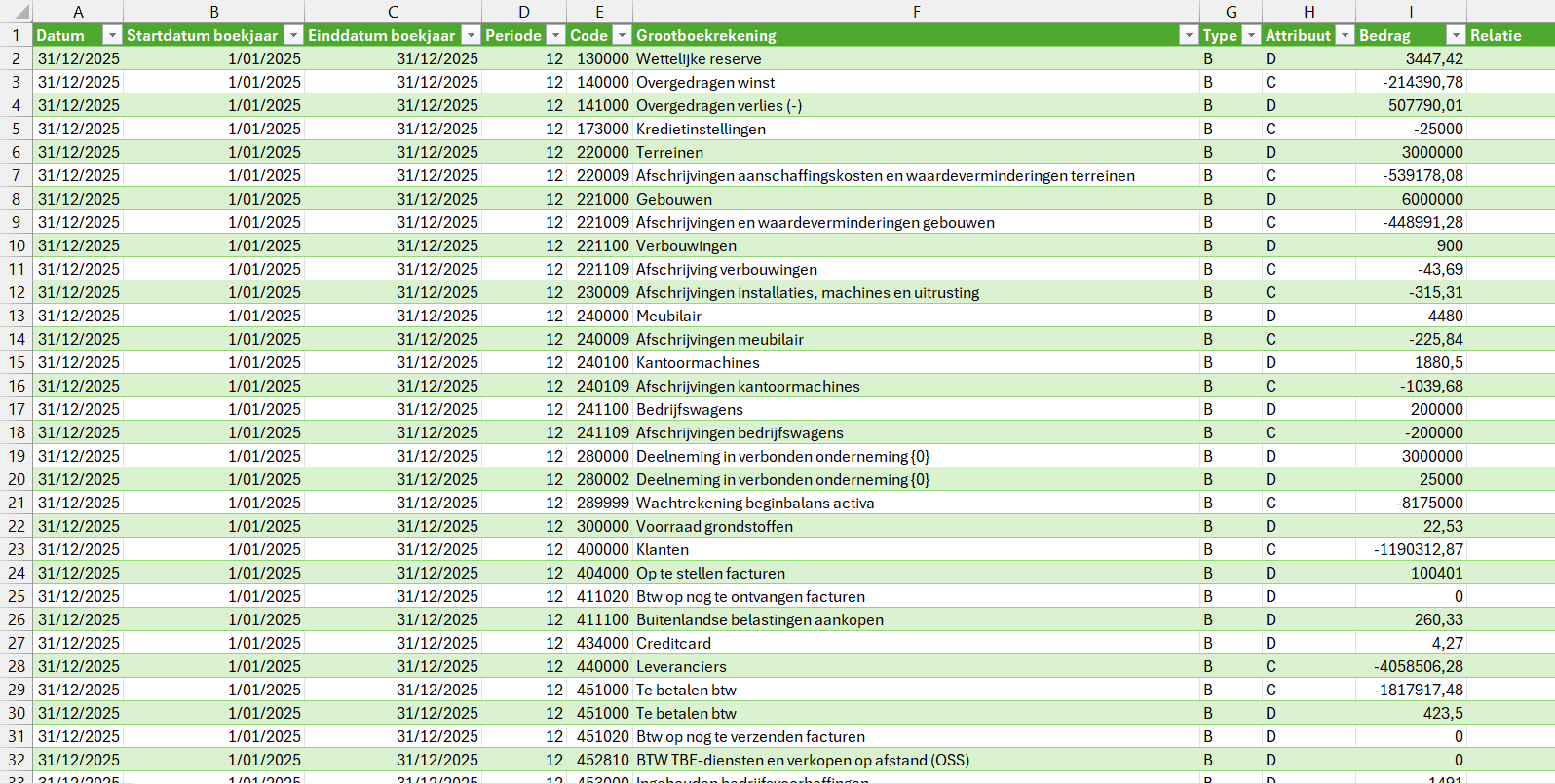This screenshot has height=784, width=1555.
Task: Open the Grootboekrekening filter dropdown
Action: tap(1189, 35)
